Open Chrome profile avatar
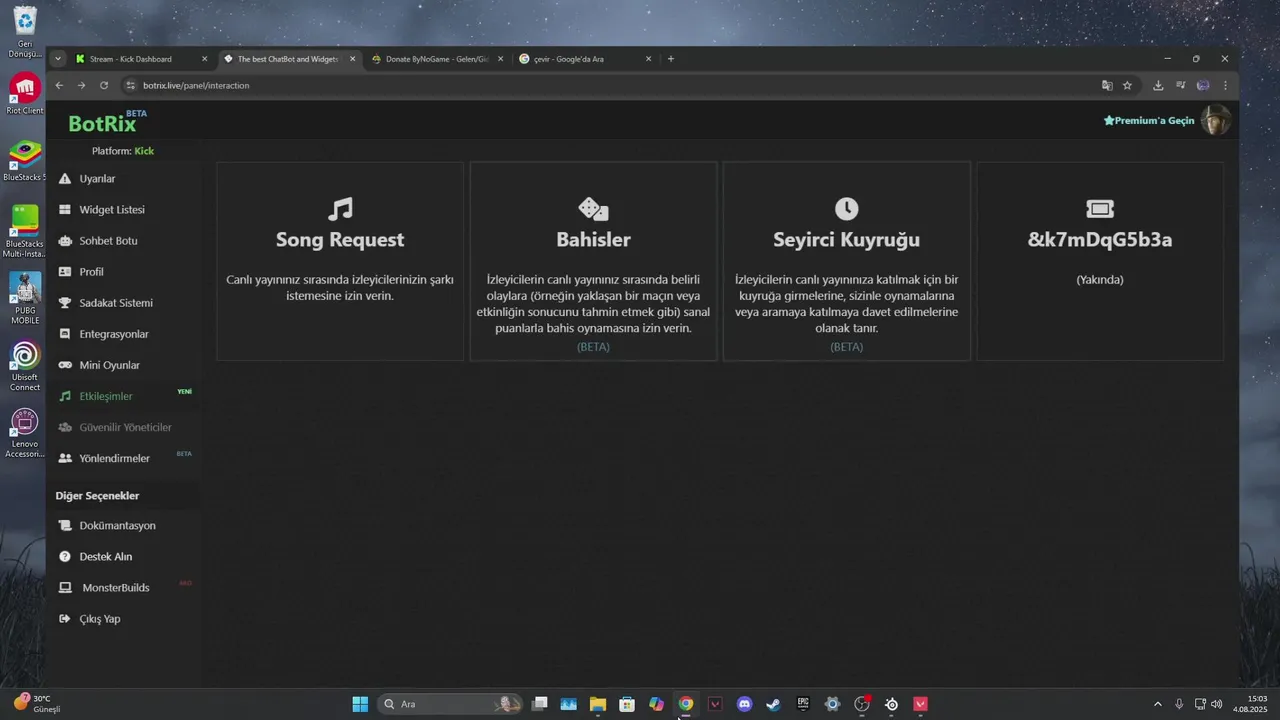This screenshot has width=1280, height=720. pyautogui.click(x=1203, y=86)
